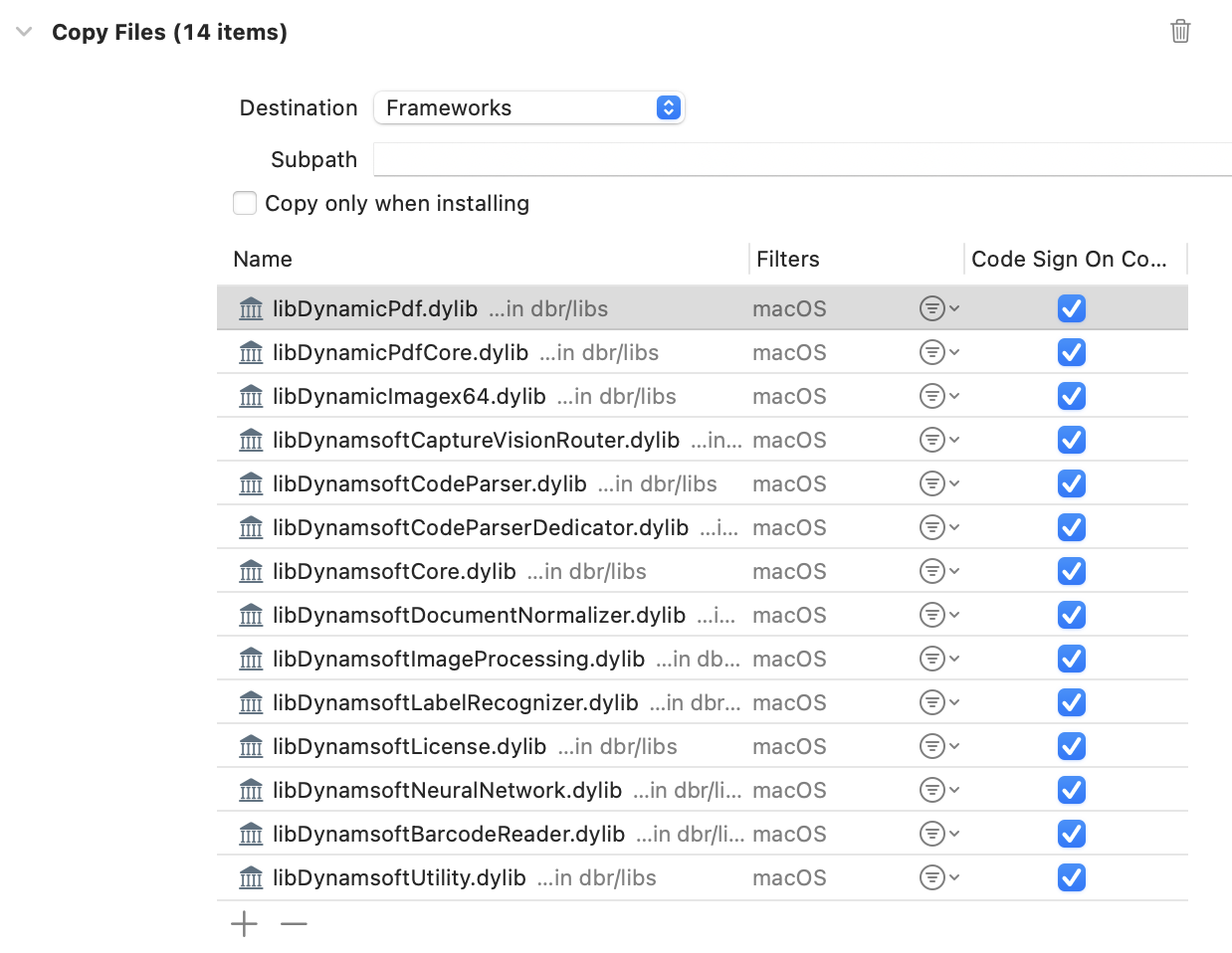Viewport: 1232px width, 953px height.
Task: Click the Filters column header
Action: pos(788,259)
